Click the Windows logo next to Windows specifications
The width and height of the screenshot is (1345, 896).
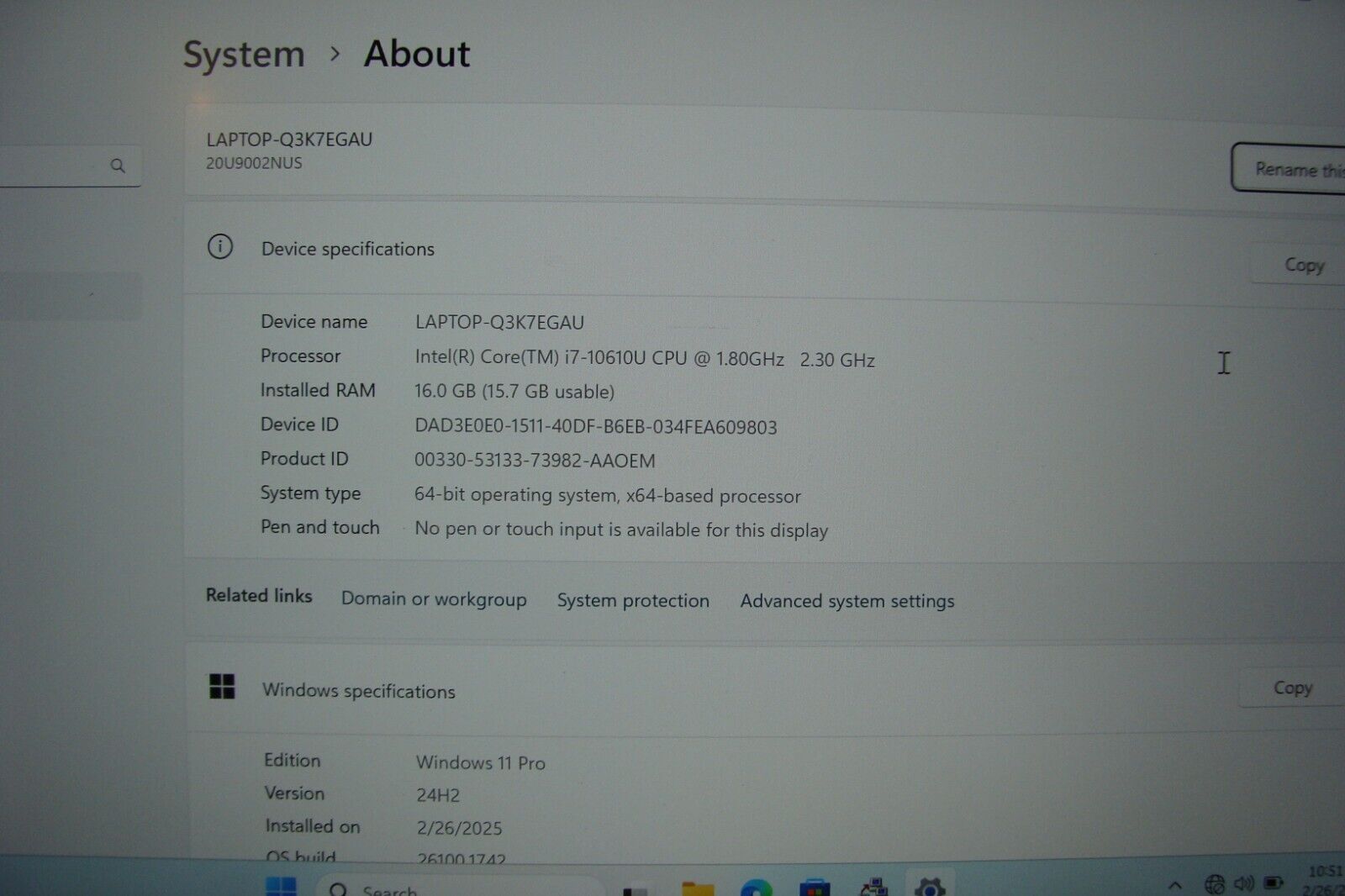tap(222, 687)
